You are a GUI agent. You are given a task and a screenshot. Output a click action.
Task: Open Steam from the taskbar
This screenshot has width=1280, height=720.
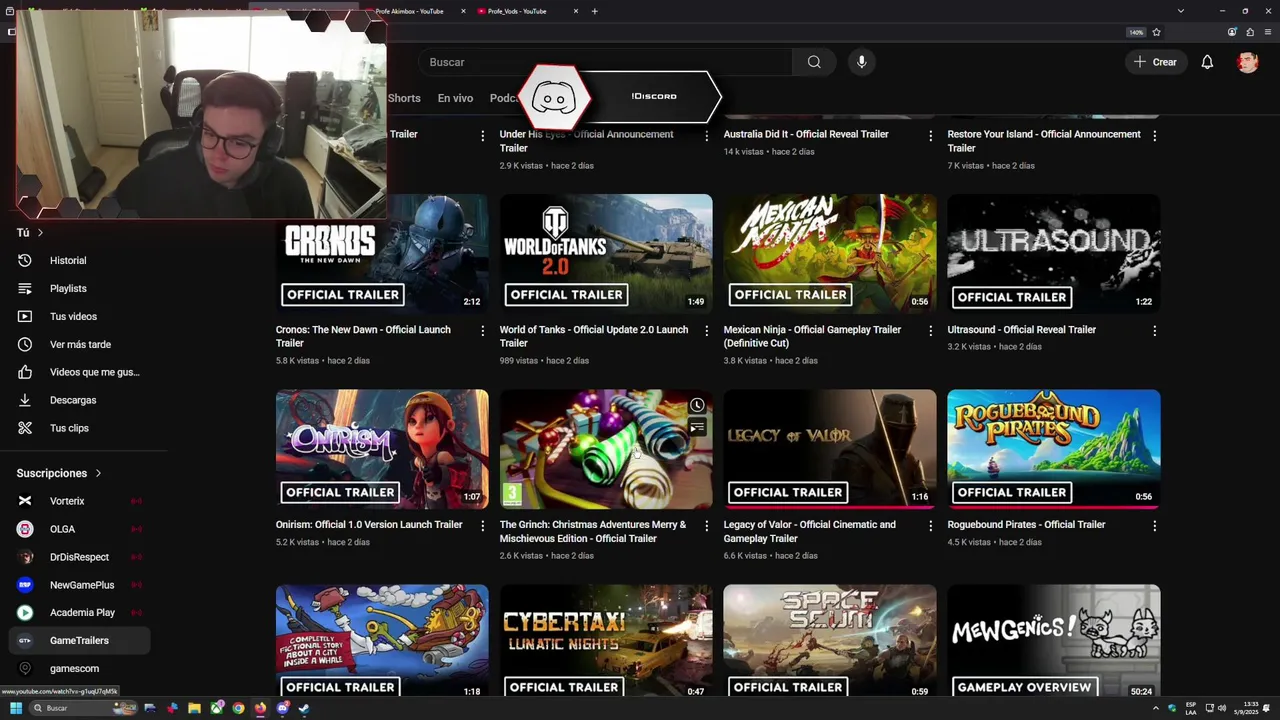tap(304, 708)
